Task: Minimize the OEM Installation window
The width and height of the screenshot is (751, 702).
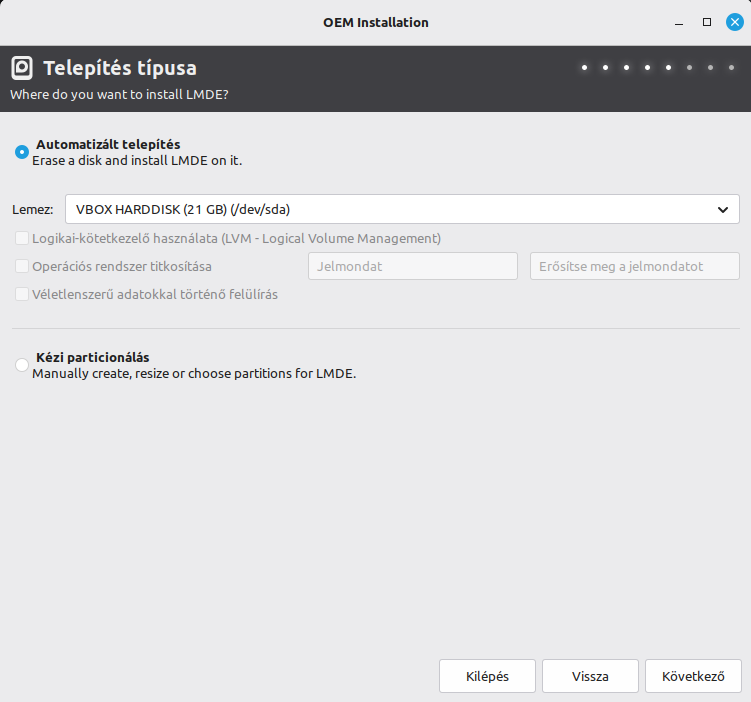Action: [680, 22]
